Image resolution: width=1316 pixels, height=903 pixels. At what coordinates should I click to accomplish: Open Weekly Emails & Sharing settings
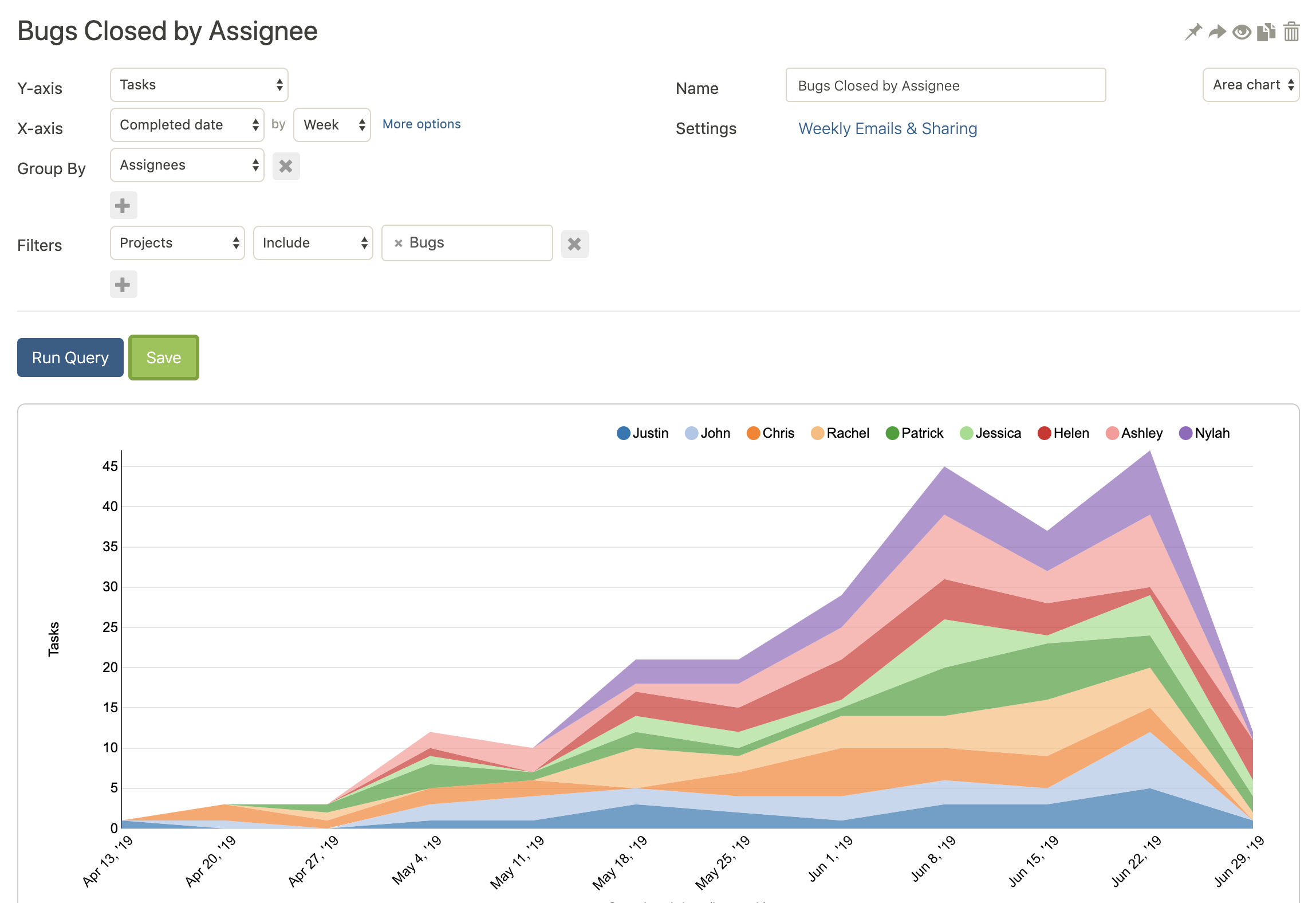pyautogui.click(x=887, y=128)
